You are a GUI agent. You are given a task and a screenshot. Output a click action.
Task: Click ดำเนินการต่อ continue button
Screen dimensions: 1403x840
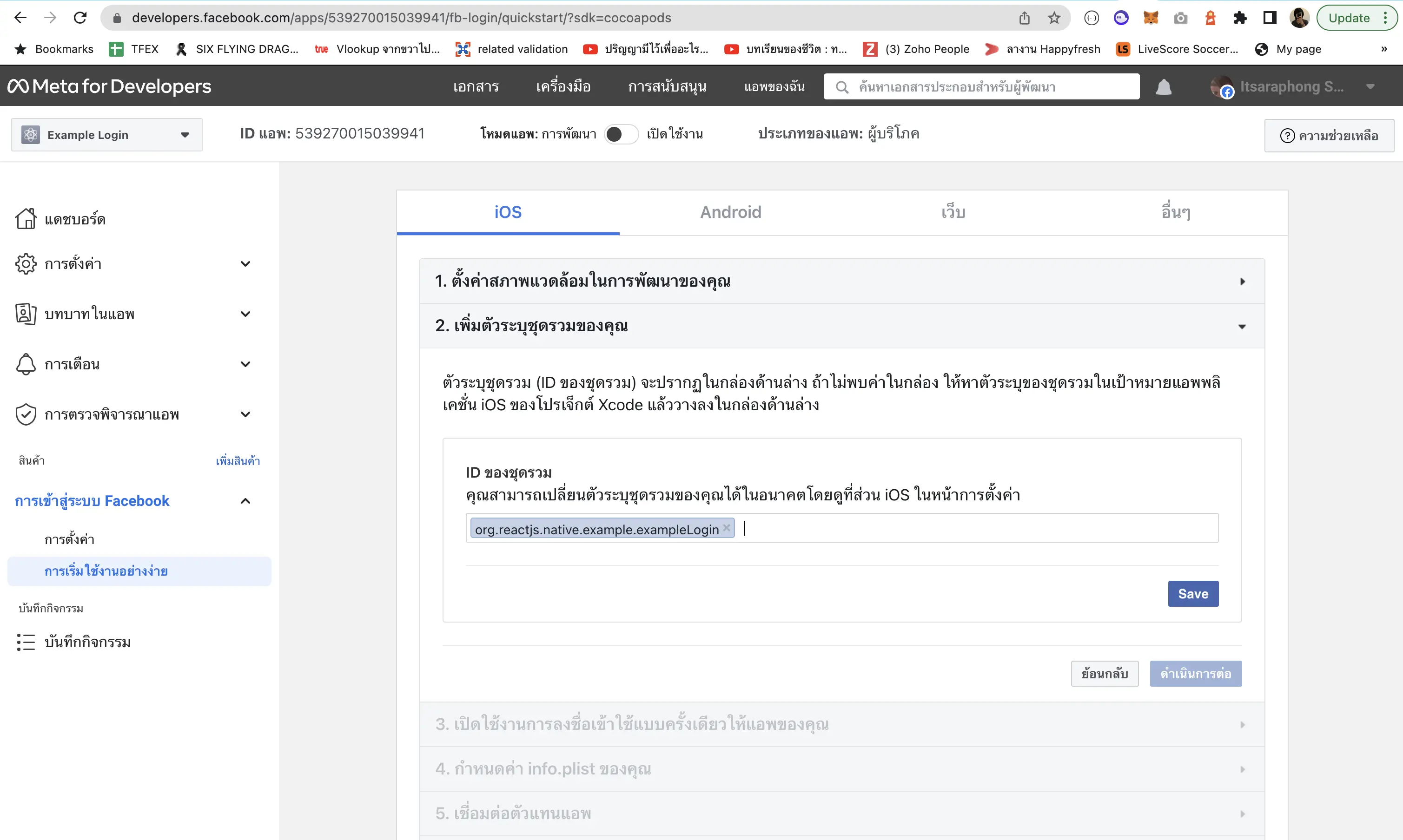pos(1196,674)
